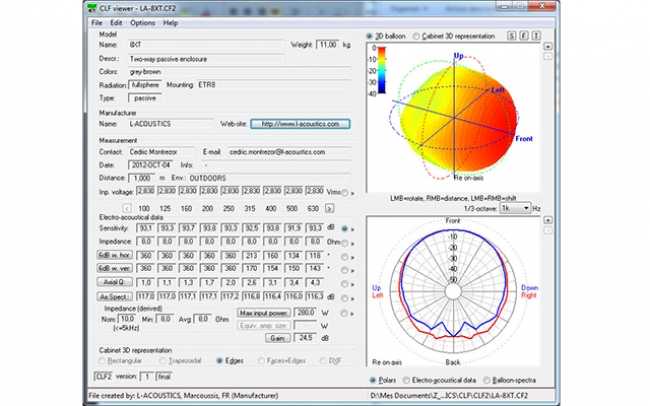
Task: Click the upper small button right of polar plot
Action: pyautogui.click(x=548, y=220)
